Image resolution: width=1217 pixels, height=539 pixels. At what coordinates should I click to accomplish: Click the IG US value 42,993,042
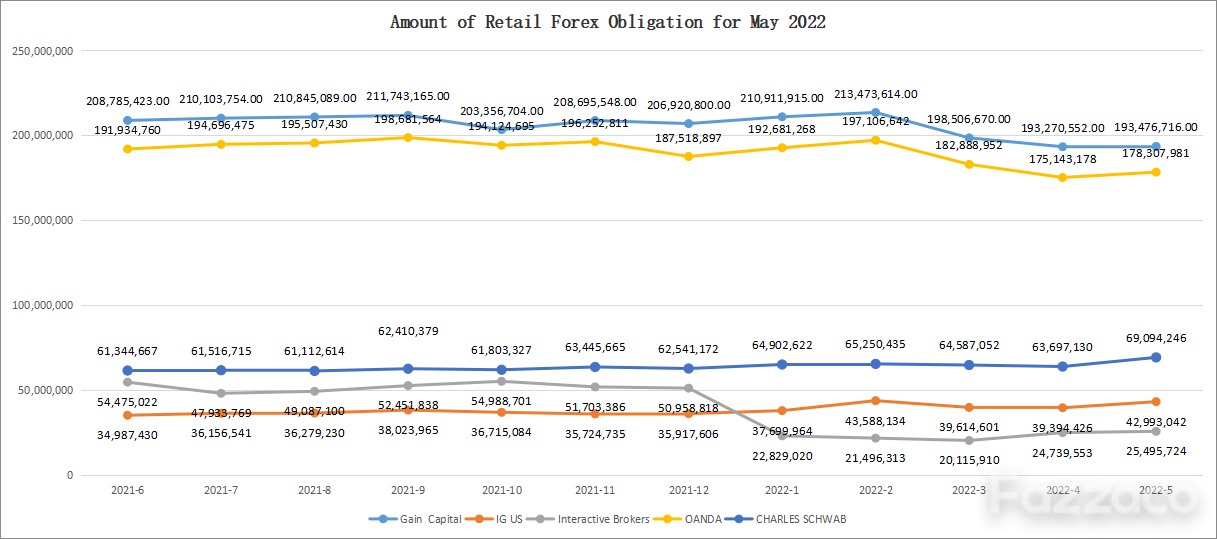(1156, 422)
